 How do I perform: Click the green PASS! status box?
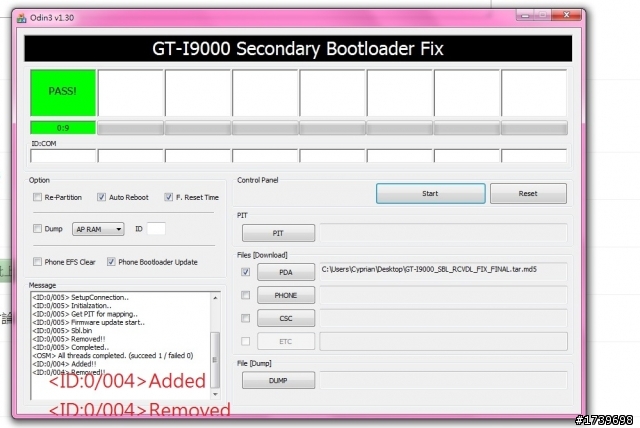click(63, 93)
